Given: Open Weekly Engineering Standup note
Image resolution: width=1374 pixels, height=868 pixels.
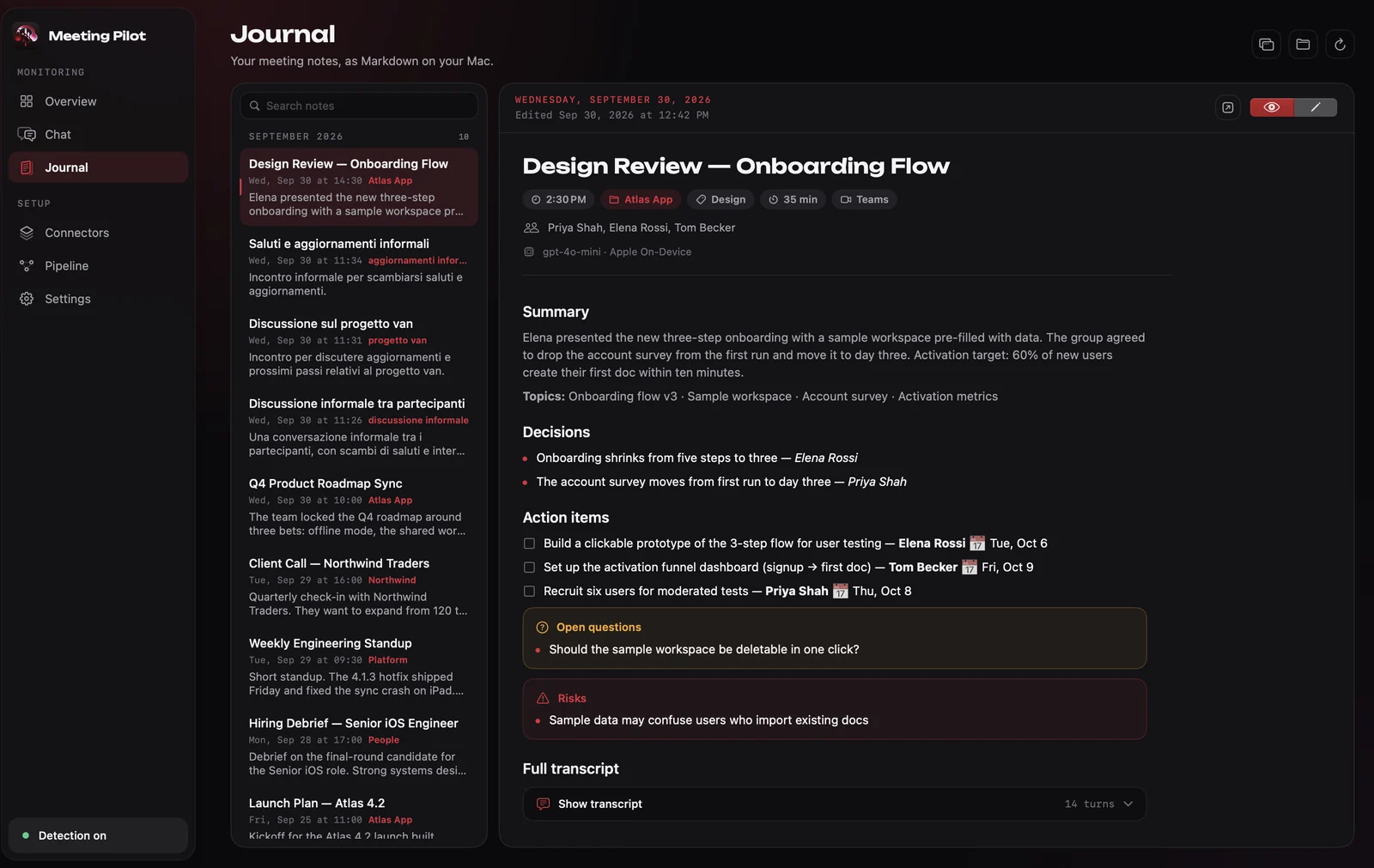Looking at the screenshot, I should tap(359, 666).
